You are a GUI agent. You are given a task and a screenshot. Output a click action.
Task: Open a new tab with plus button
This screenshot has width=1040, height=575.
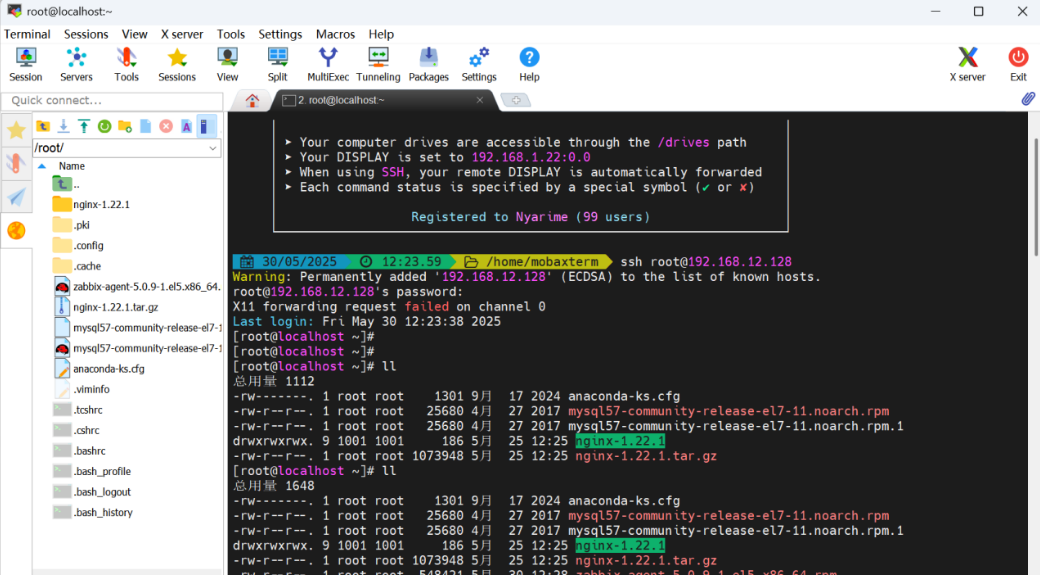(516, 100)
